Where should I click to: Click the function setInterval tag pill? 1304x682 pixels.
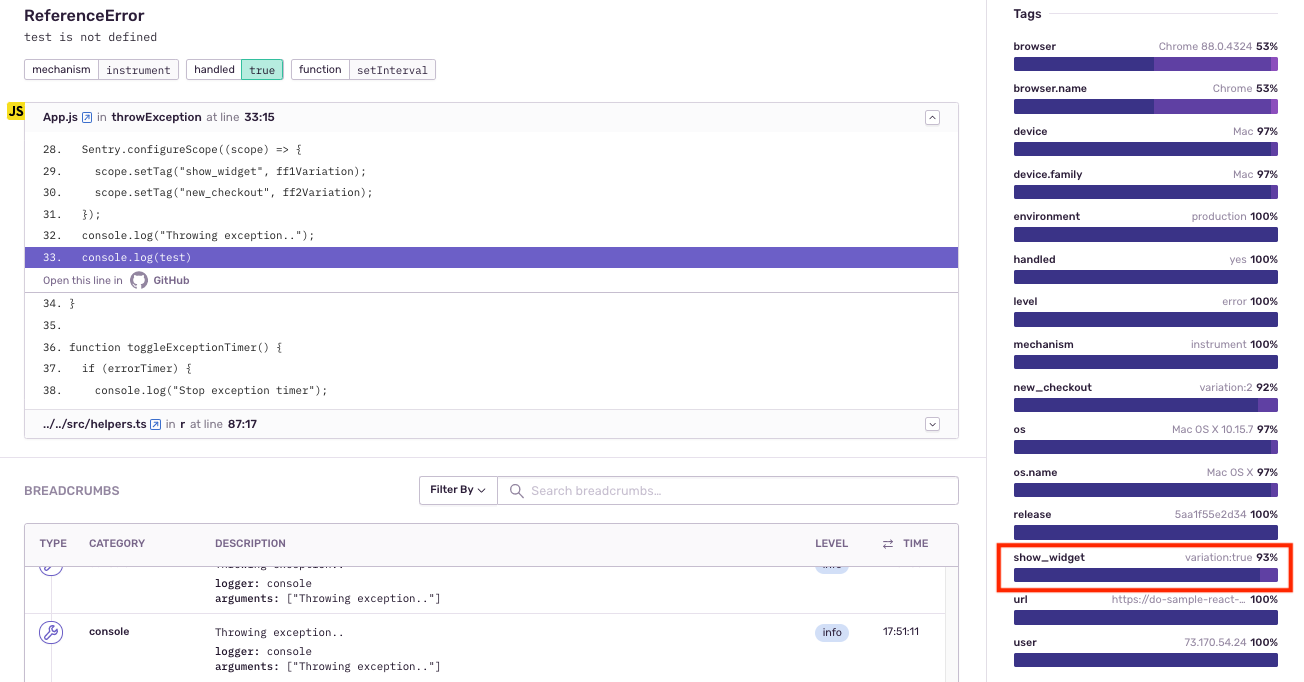click(x=363, y=70)
